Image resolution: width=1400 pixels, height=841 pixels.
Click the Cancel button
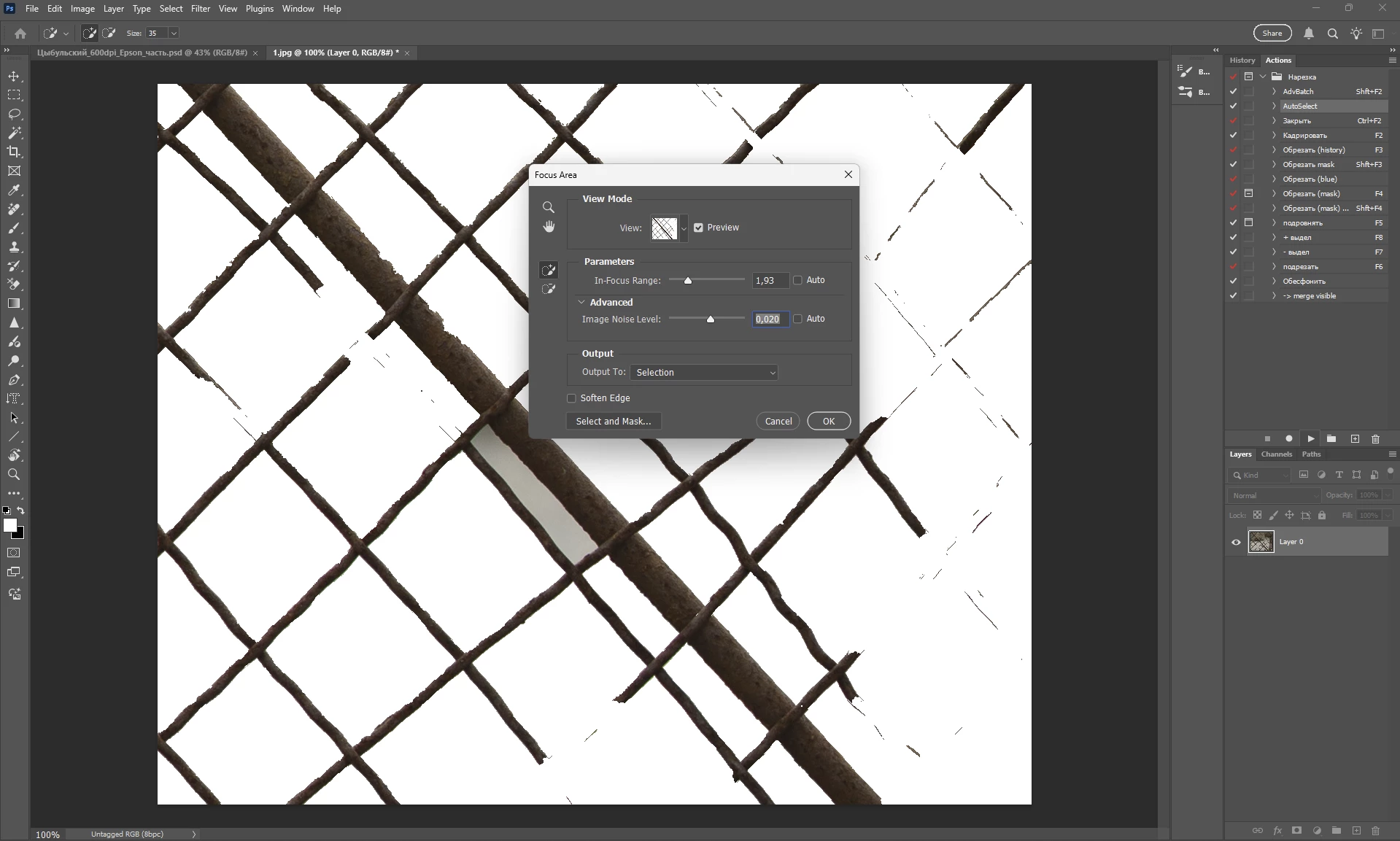(778, 422)
